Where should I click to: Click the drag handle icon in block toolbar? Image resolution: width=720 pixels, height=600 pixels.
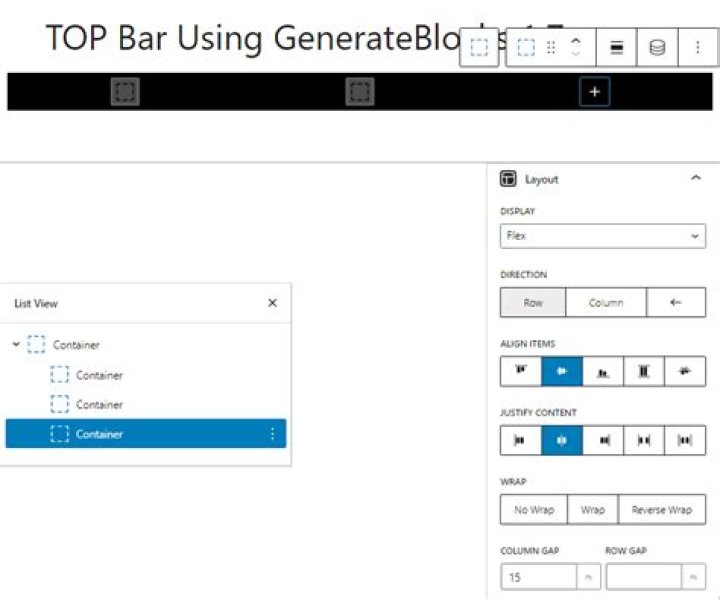[551, 47]
